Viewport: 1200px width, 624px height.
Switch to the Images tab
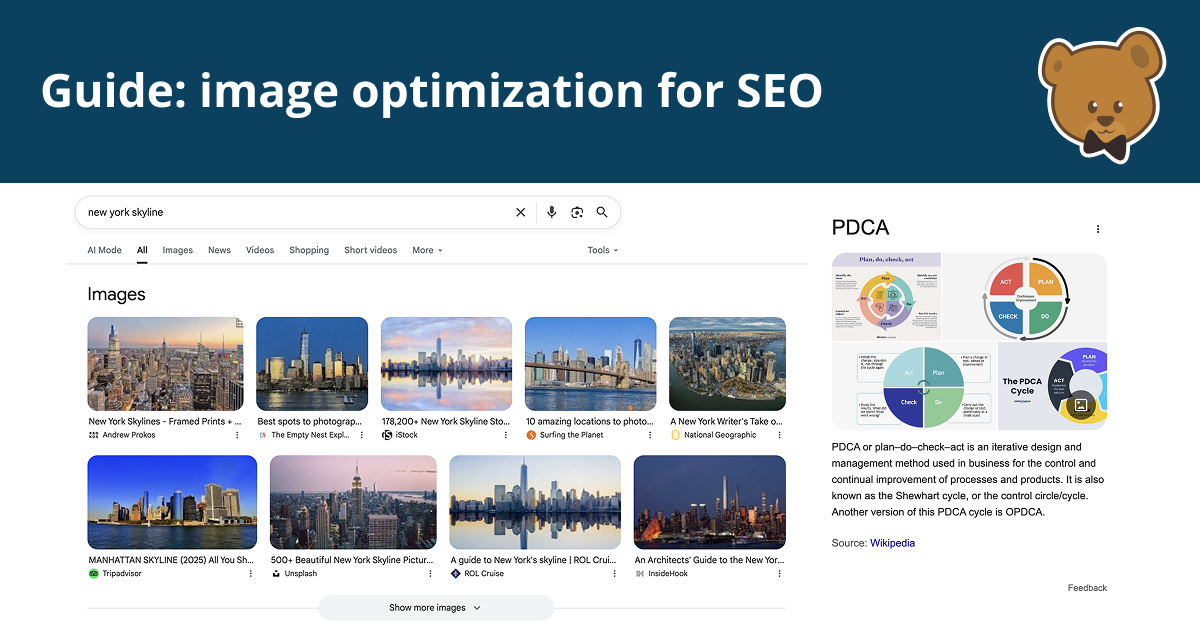(x=177, y=250)
